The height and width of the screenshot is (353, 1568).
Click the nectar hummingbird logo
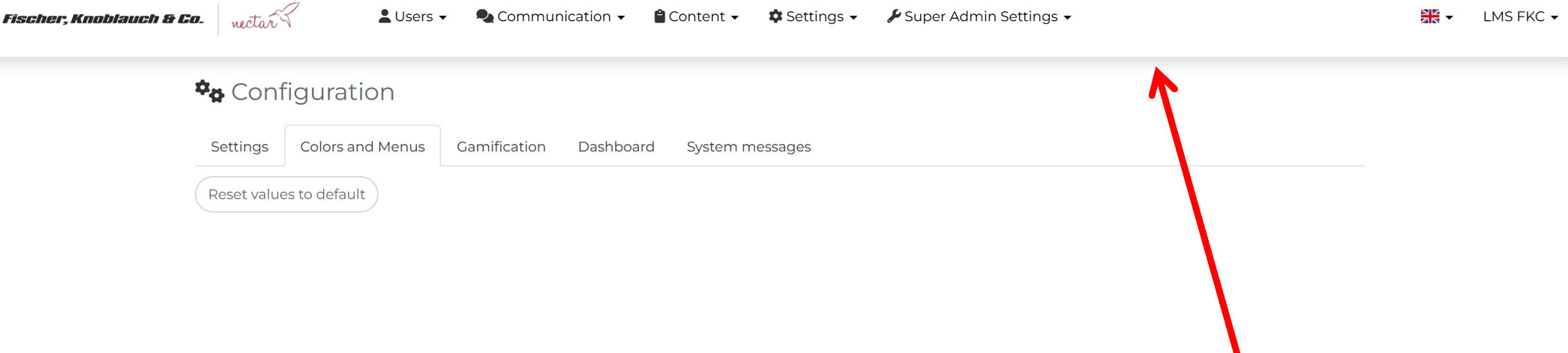tap(265, 17)
